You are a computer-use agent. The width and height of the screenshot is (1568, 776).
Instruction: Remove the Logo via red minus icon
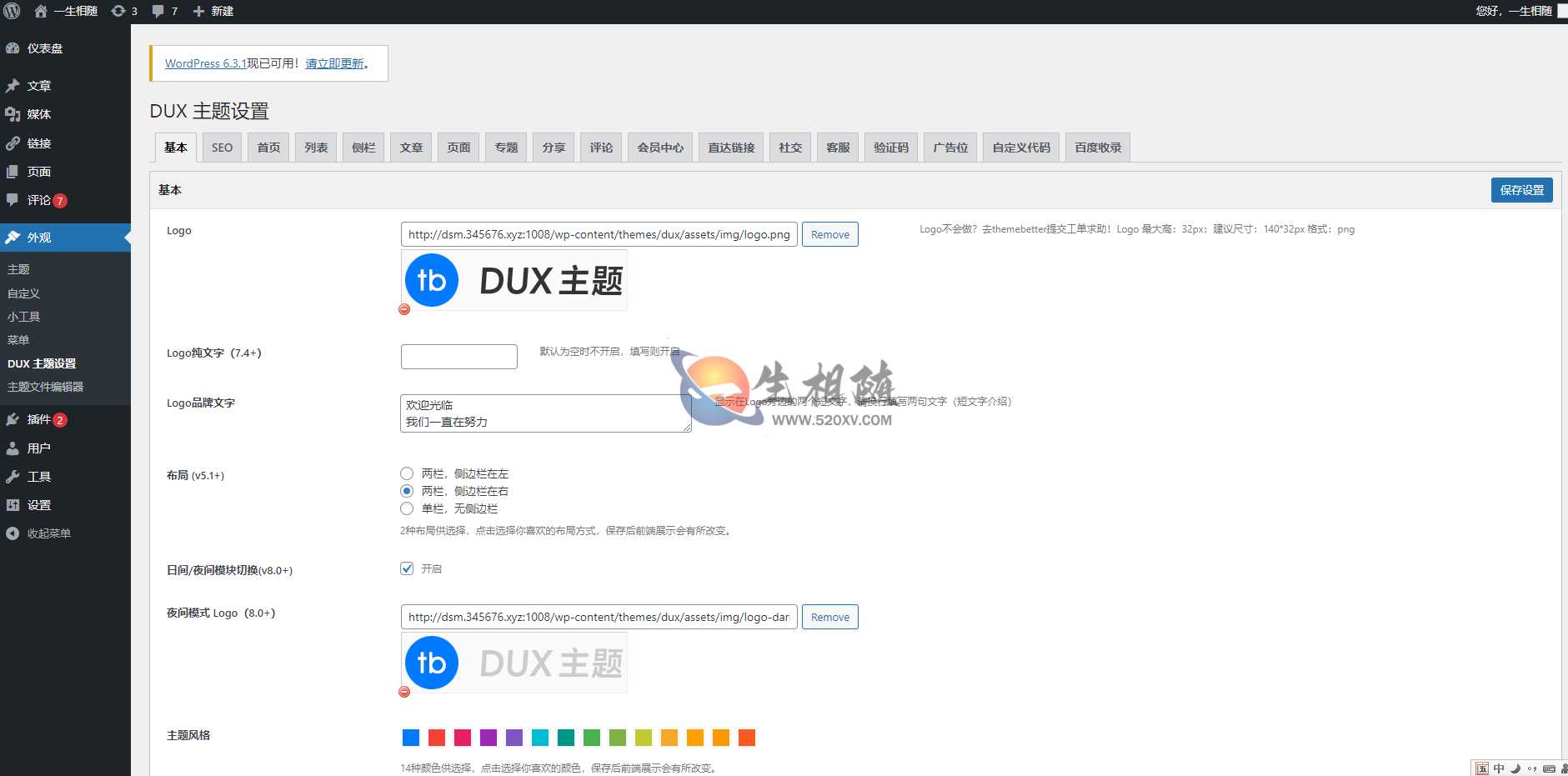click(x=405, y=309)
